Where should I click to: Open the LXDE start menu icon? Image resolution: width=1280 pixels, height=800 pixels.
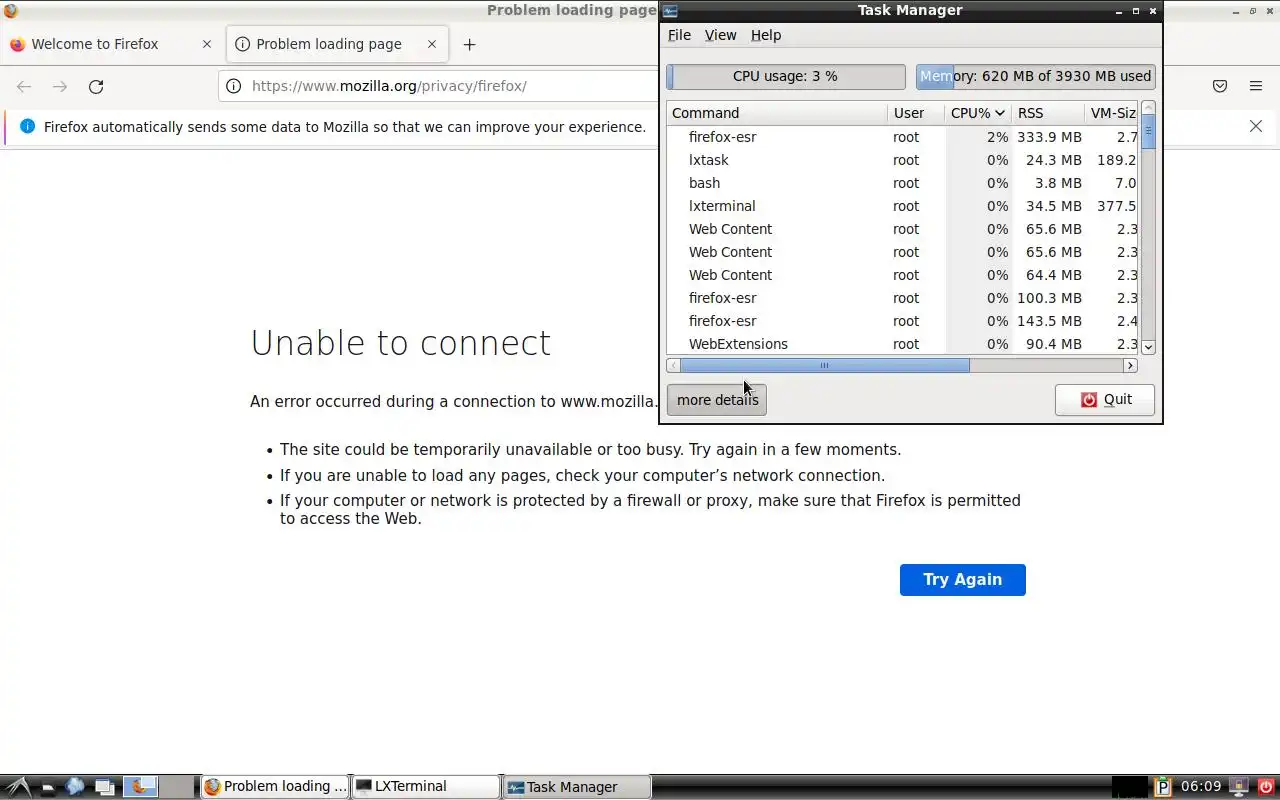click(18, 787)
